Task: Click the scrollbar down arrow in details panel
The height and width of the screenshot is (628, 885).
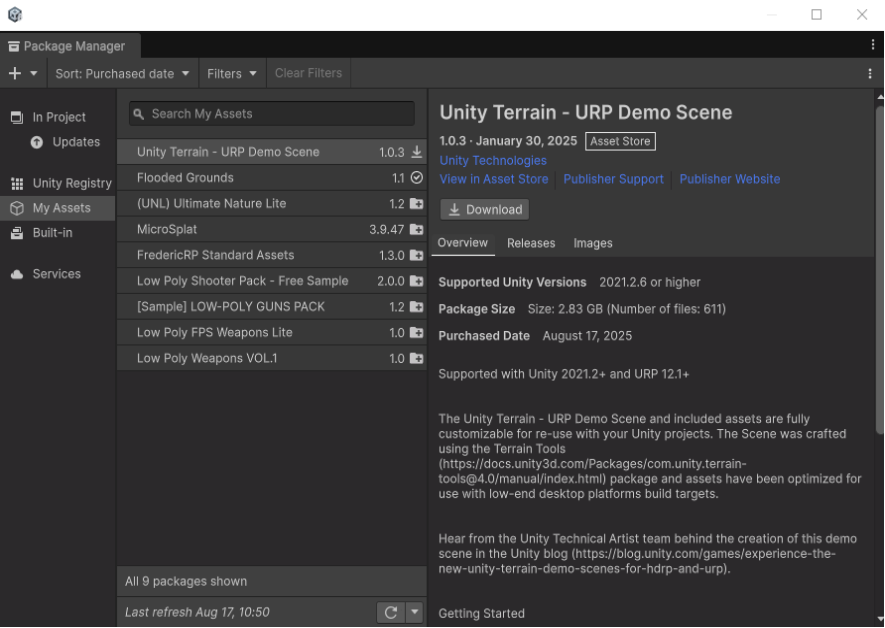Action: pos(880,622)
